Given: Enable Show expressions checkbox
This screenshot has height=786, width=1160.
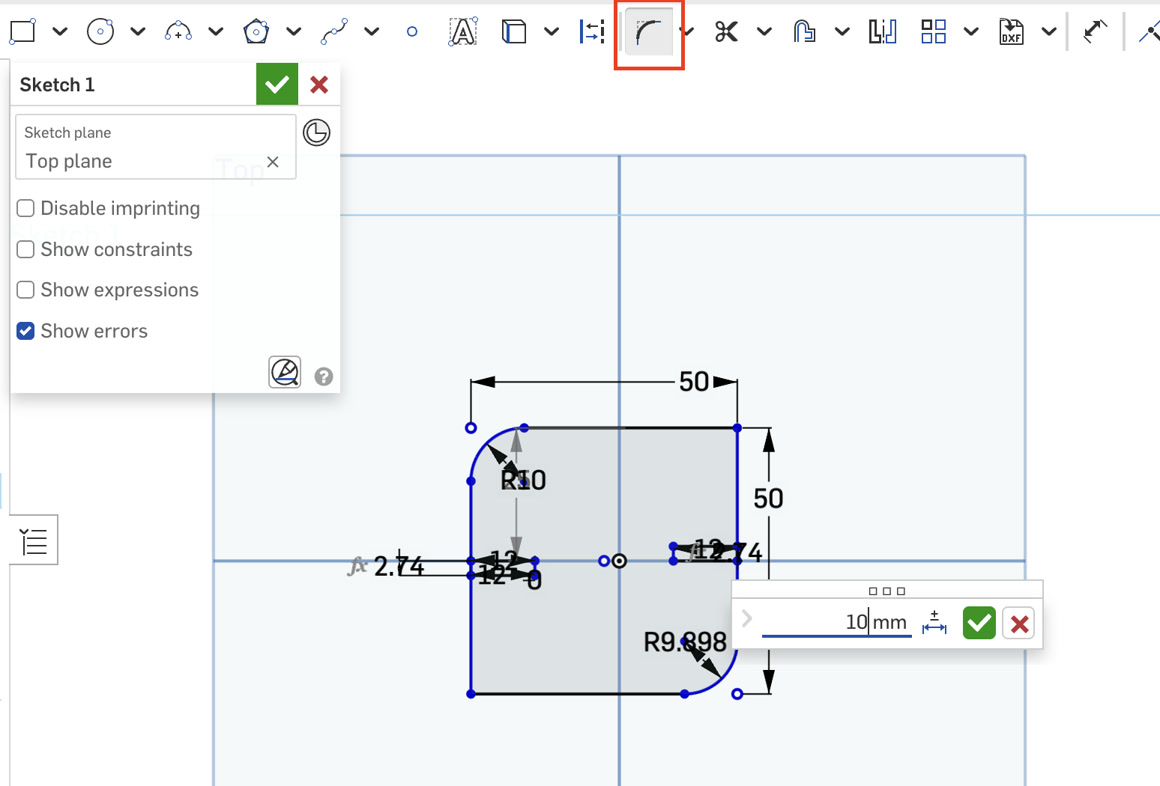Looking at the screenshot, I should 26,290.
